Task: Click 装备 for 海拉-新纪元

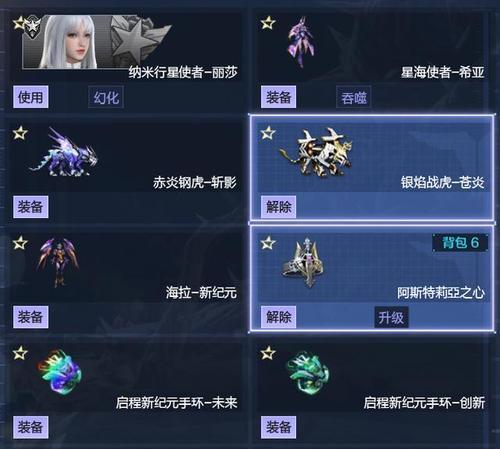Action: point(31,317)
